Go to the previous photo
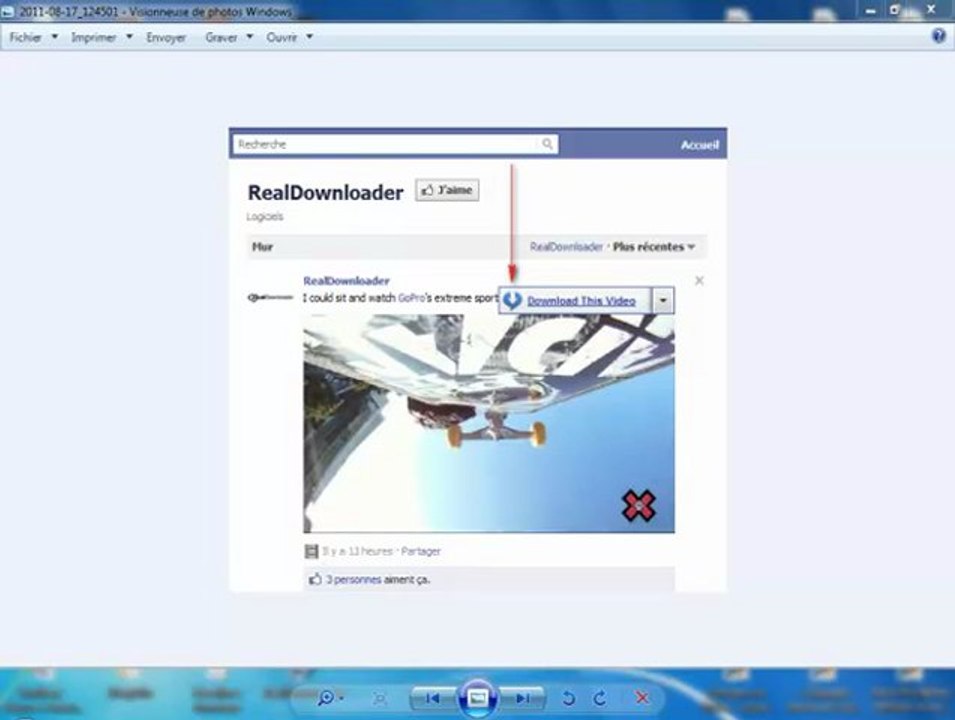This screenshot has width=955, height=720. 433,698
